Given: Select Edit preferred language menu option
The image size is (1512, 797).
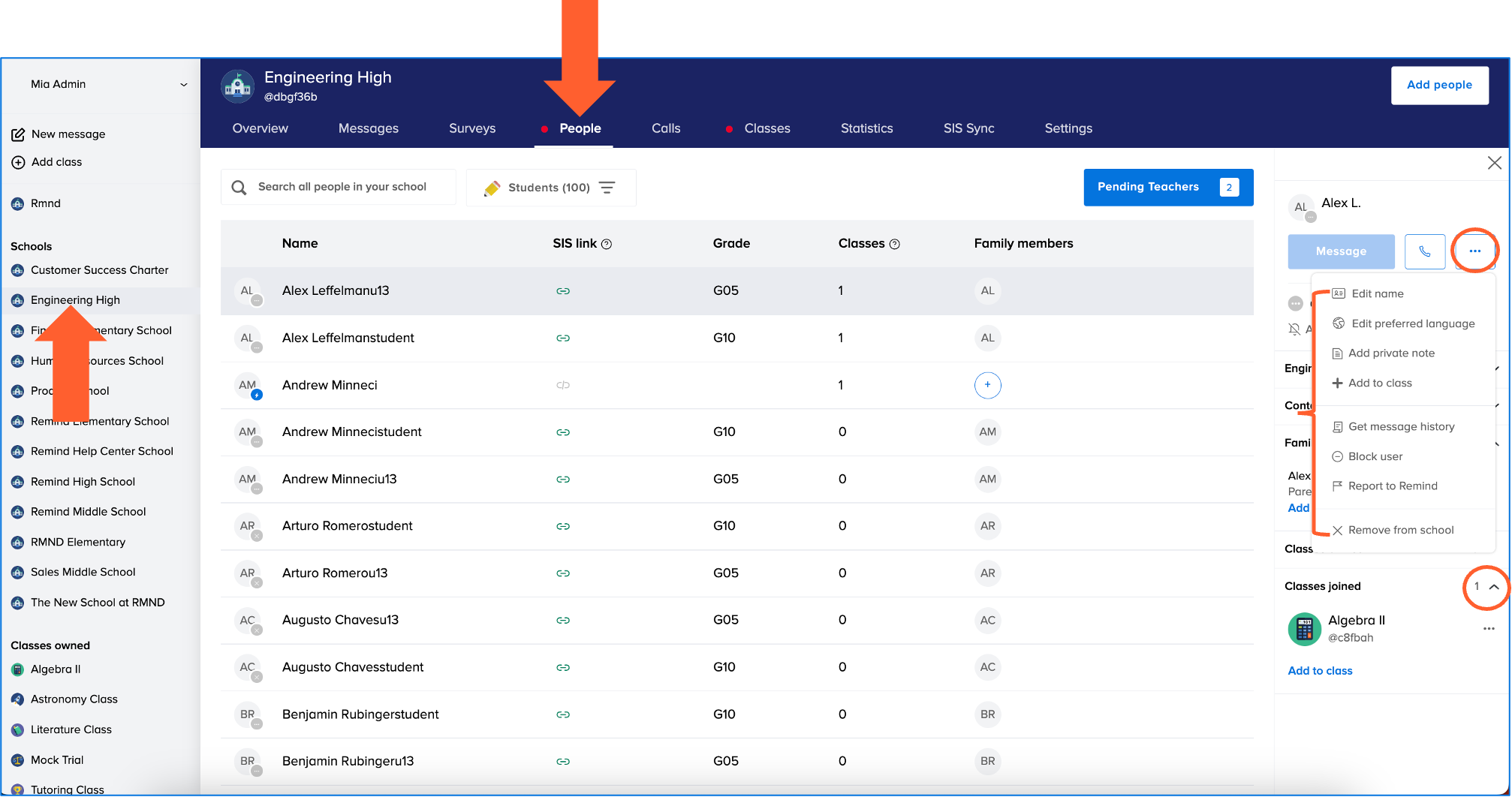Looking at the screenshot, I should [x=1412, y=323].
